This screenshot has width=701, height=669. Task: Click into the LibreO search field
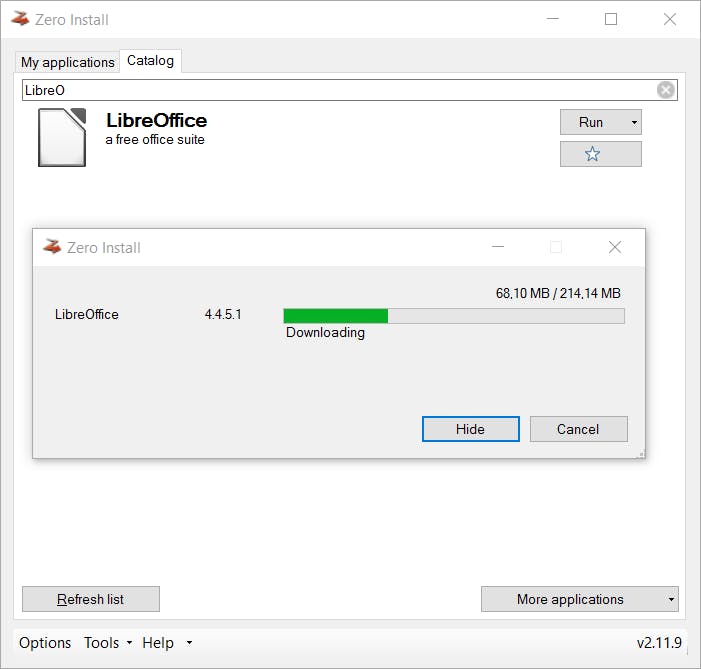coord(340,90)
